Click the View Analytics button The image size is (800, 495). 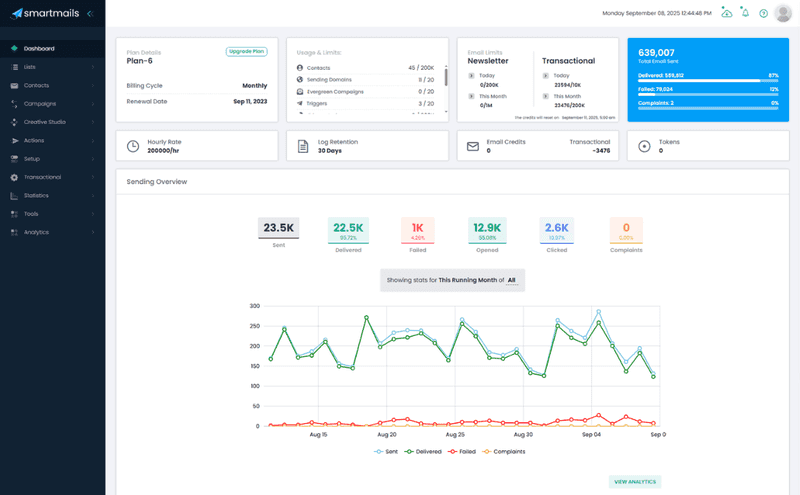635,482
